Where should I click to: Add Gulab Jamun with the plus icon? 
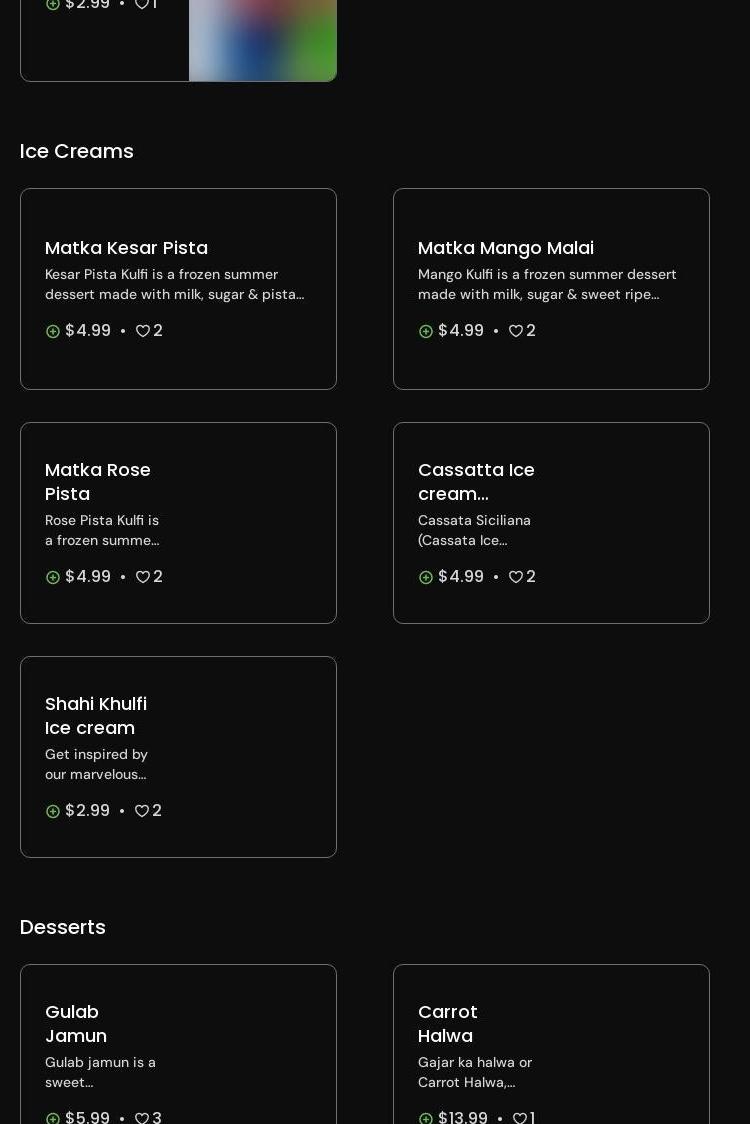pos(53,1117)
